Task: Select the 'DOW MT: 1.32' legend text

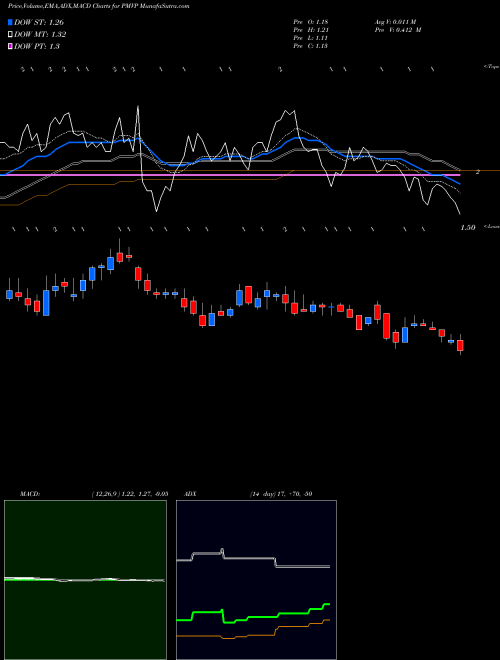Action: point(40,35)
